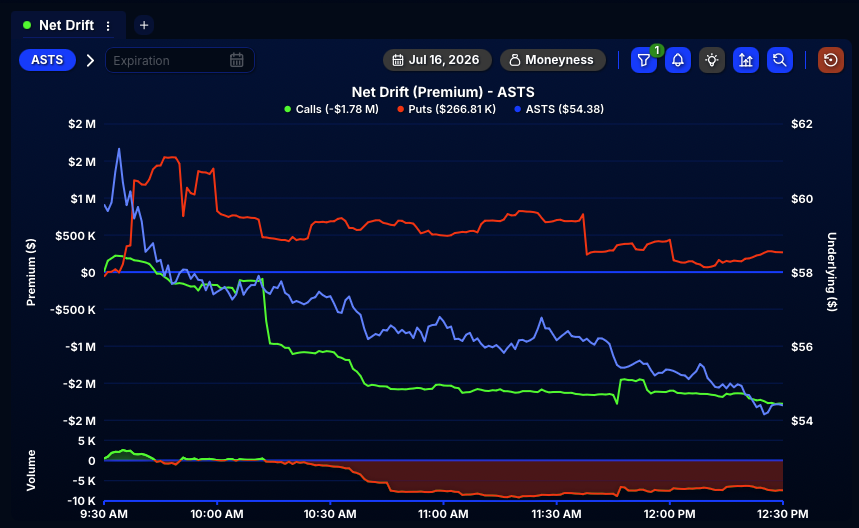Click the 10:30 AM time axis label
This screenshot has height=528, width=859.
(330, 514)
